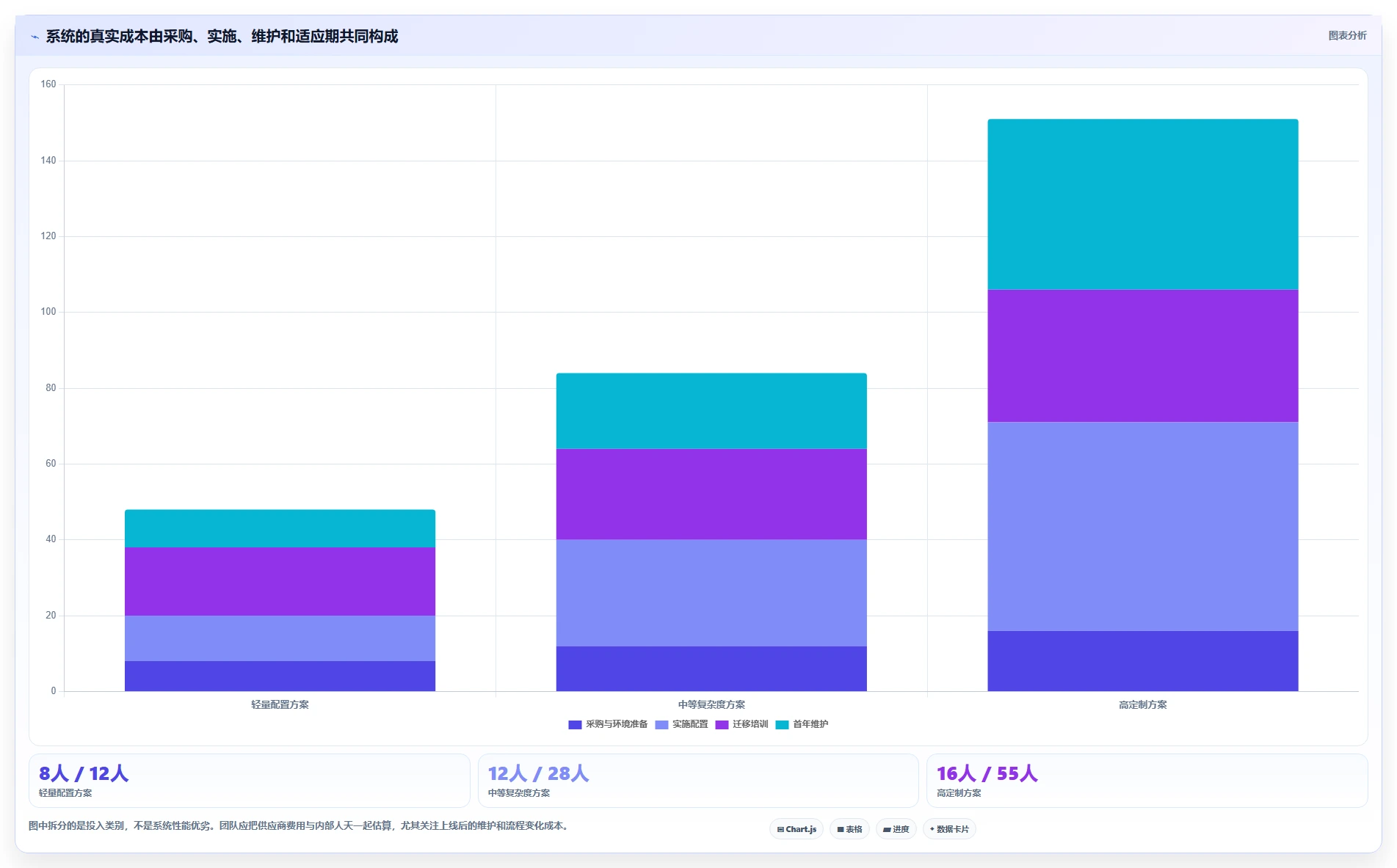Viewport: 1397px width, 868px height.
Task: Select the 实施配置 segment of the 轻量配置方案 bar
Action: 280,638
